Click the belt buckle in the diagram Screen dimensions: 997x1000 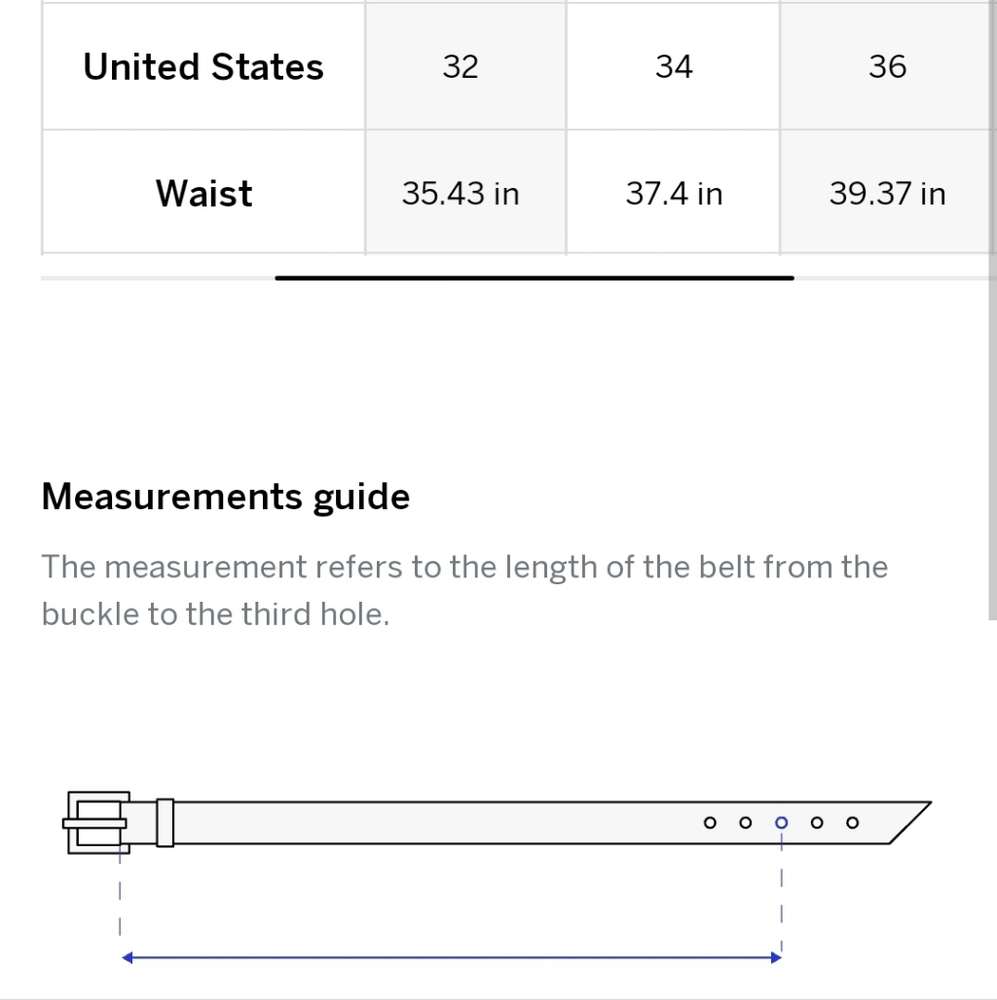[x=96, y=823]
